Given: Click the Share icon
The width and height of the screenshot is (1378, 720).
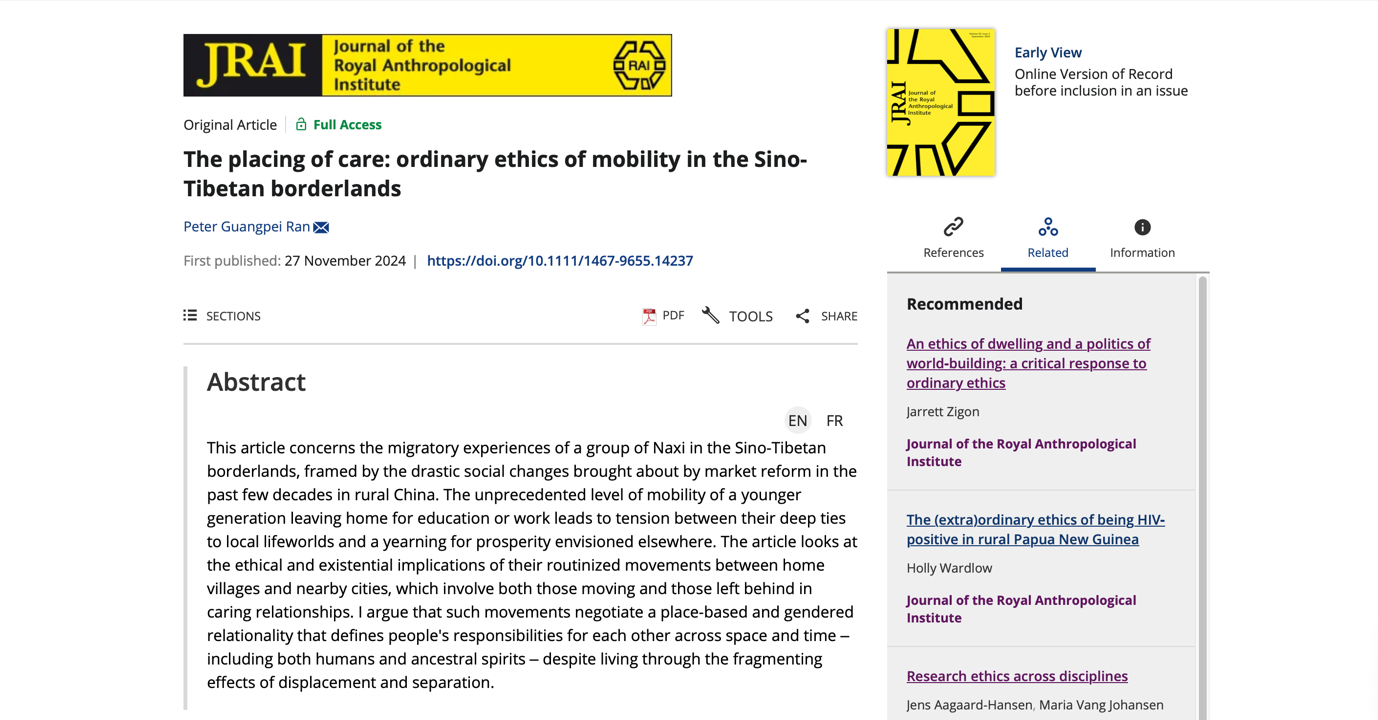Looking at the screenshot, I should [802, 316].
